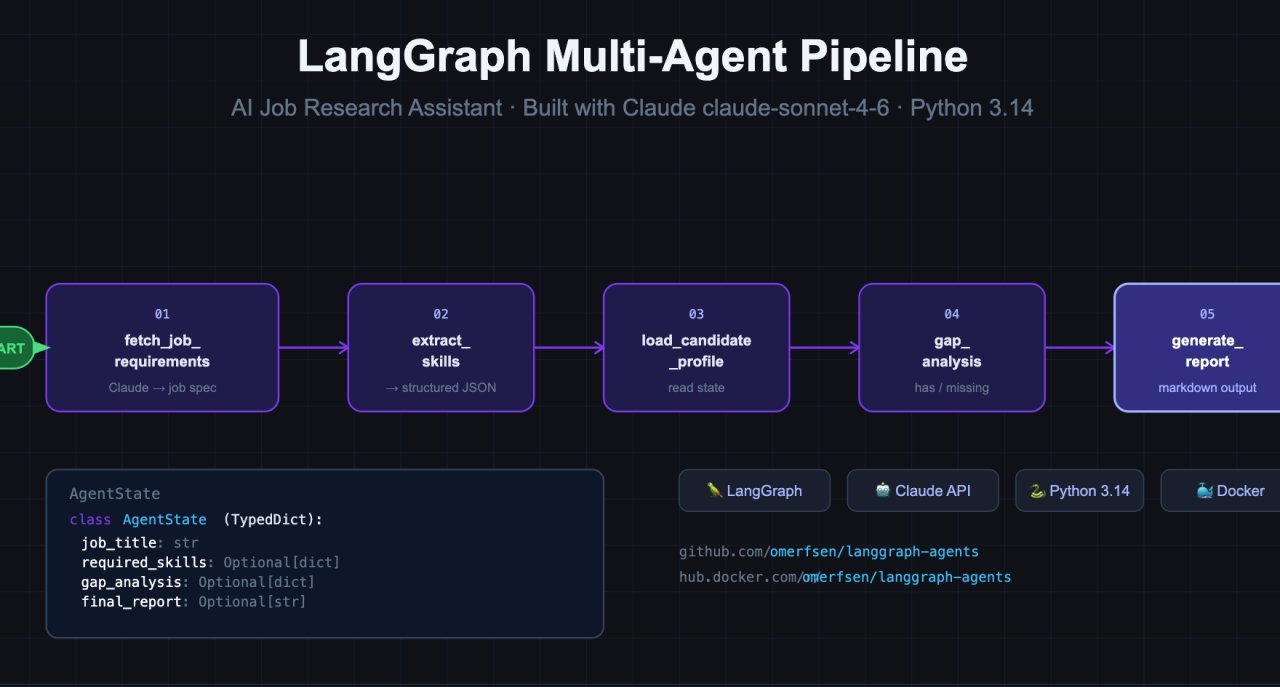This screenshot has height=687, width=1280.
Task: Click the snake icon in Python 3.14 badge
Action: click(1037, 491)
